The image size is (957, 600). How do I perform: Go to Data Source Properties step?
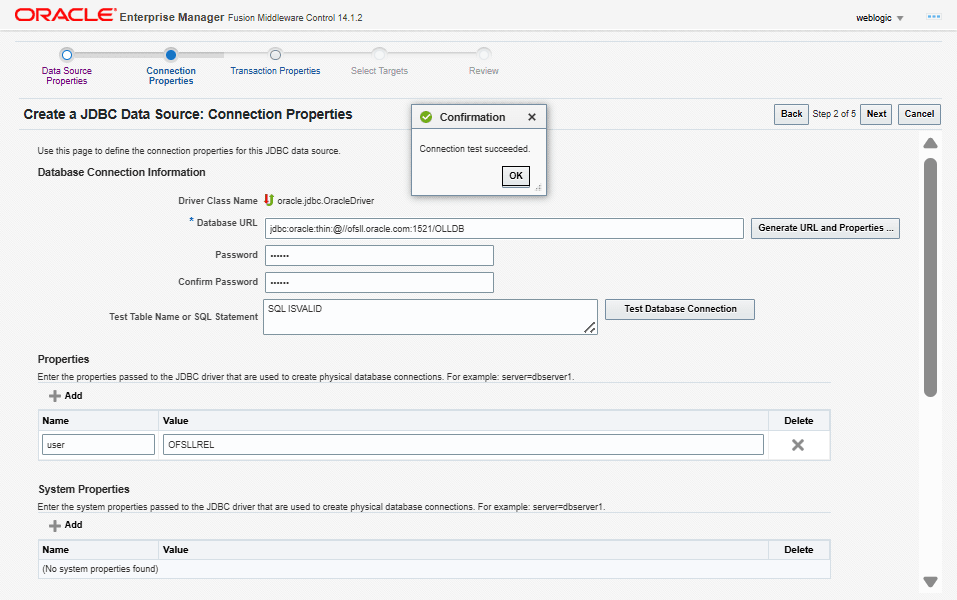click(67, 55)
